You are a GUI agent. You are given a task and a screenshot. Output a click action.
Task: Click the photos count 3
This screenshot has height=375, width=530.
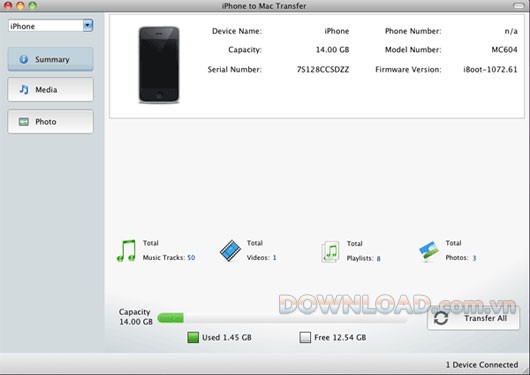474,258
